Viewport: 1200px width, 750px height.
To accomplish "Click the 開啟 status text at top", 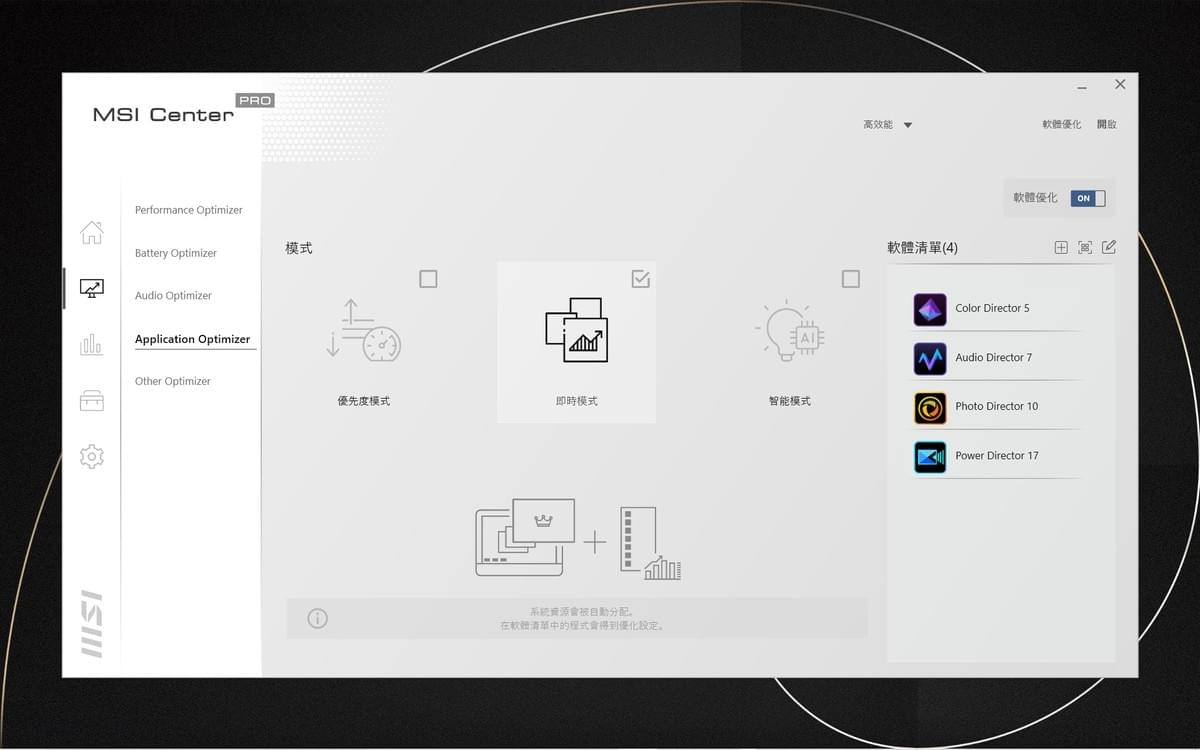I will pyautogui.click(x=1106, y=124).
